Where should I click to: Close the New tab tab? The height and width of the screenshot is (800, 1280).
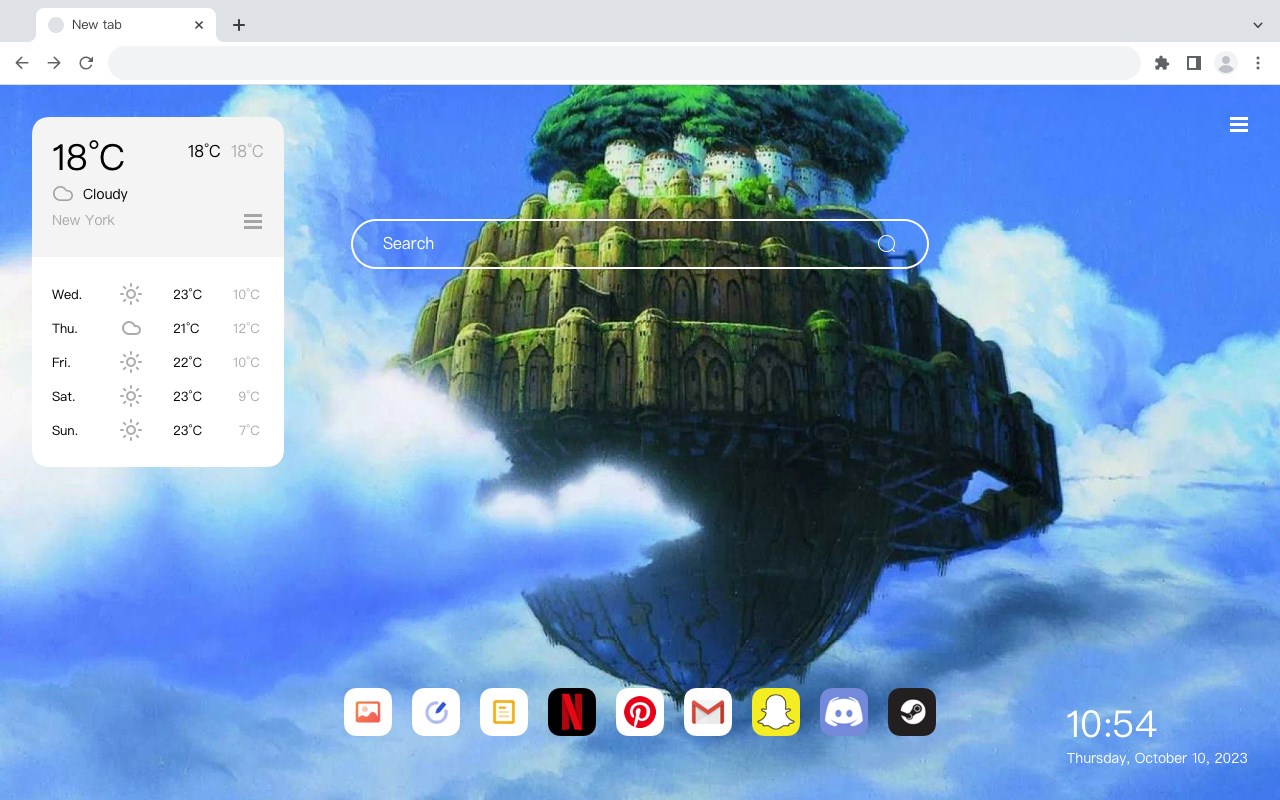(x=200, y=25)
